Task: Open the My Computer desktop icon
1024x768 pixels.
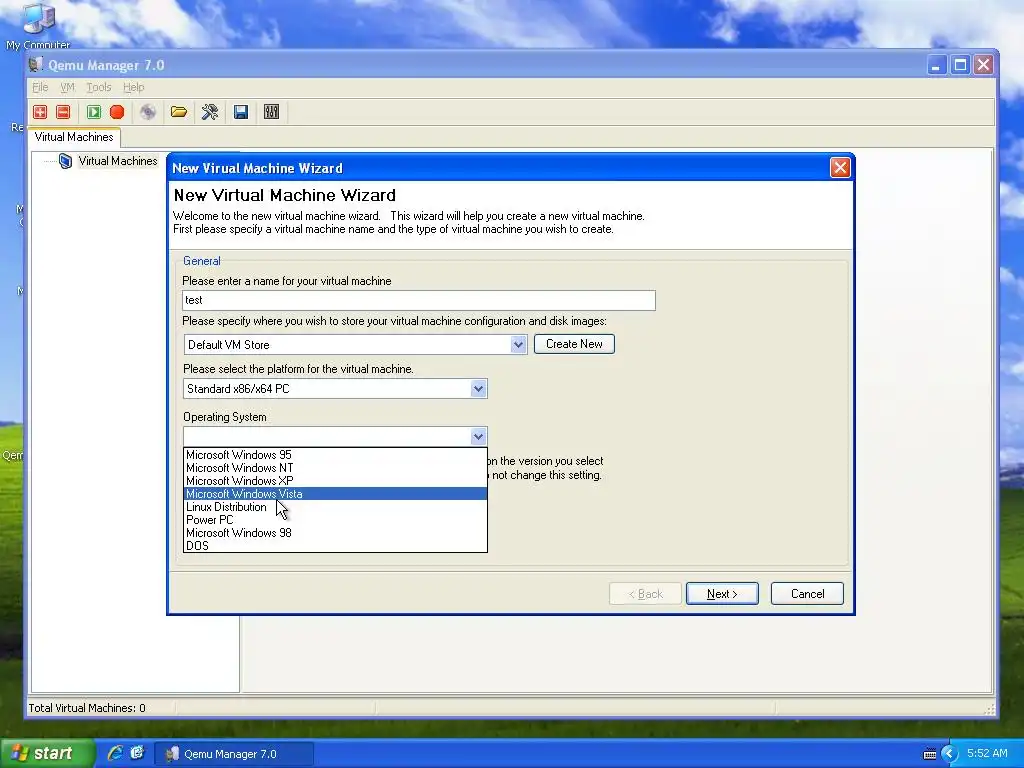Action: point(38,25)
